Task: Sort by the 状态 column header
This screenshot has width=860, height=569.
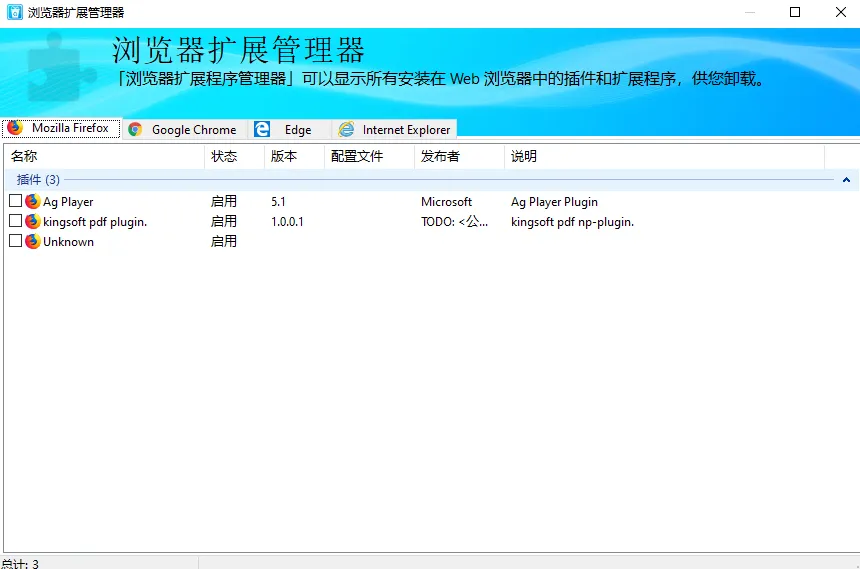Action: pos(235,156)
